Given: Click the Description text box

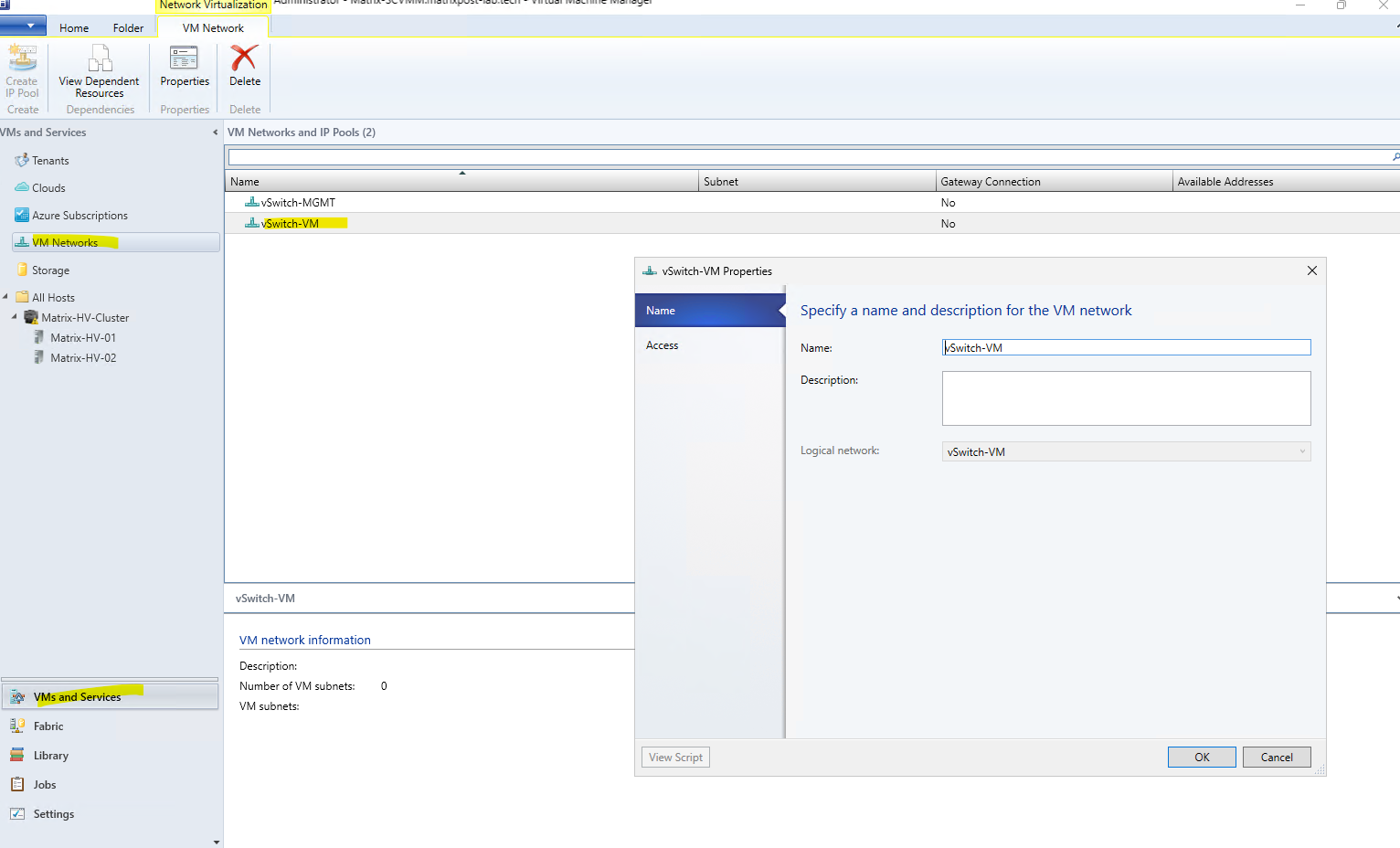Looking at the screenshot, I should (x=1126, y=398).
